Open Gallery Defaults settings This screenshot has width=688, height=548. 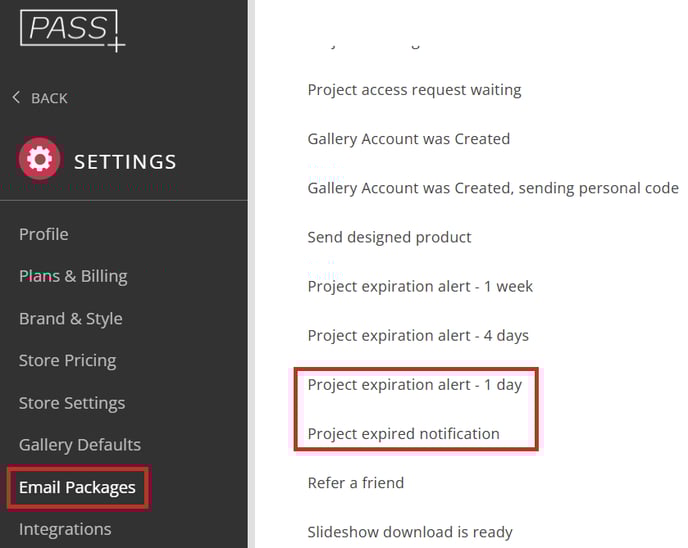(x=80, y=445)
